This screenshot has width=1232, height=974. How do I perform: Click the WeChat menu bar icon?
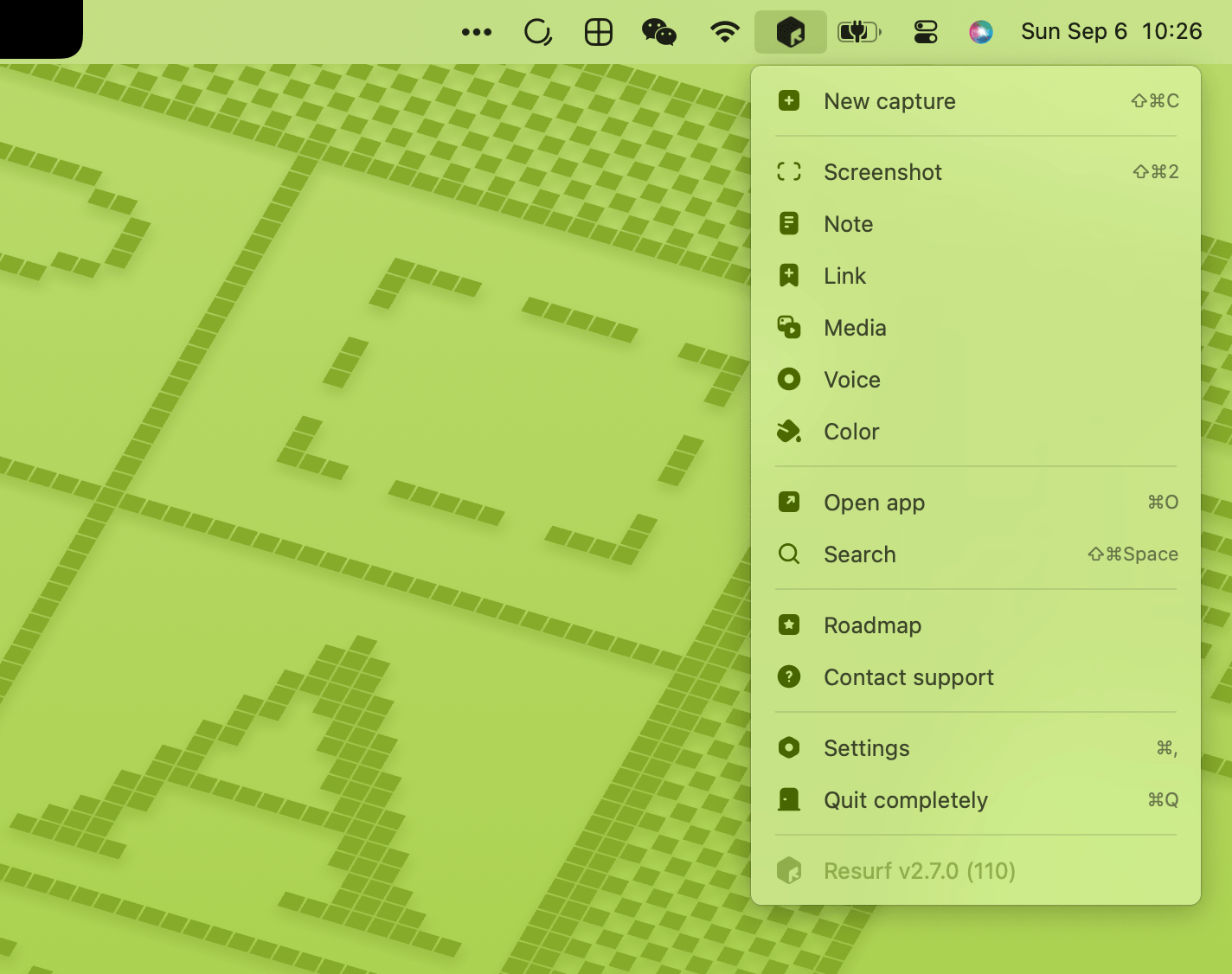coord(659,32)
